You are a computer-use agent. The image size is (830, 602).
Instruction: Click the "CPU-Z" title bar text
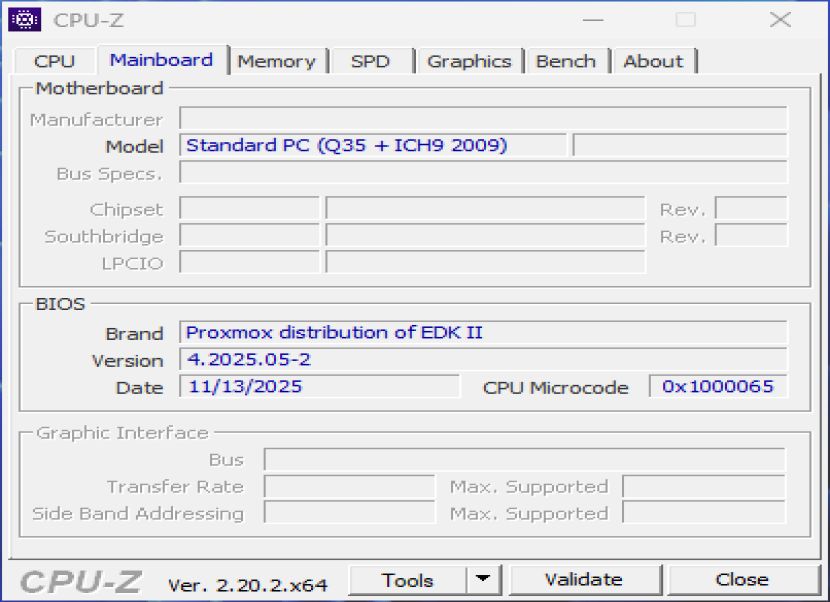click(x=88, y=20)
